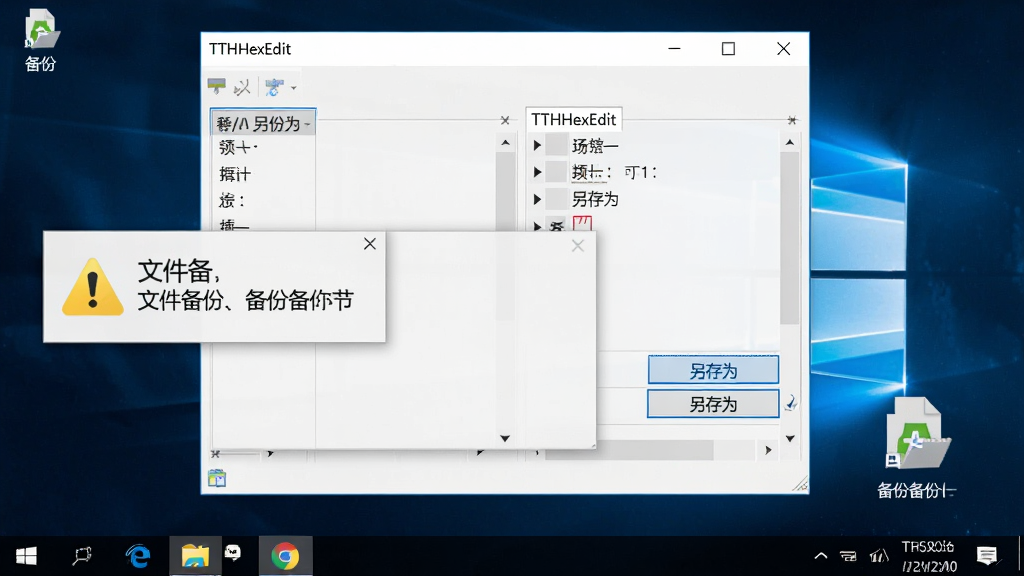
Task: Click the volume icon in the system tray
Action: (x=879, y=556)
